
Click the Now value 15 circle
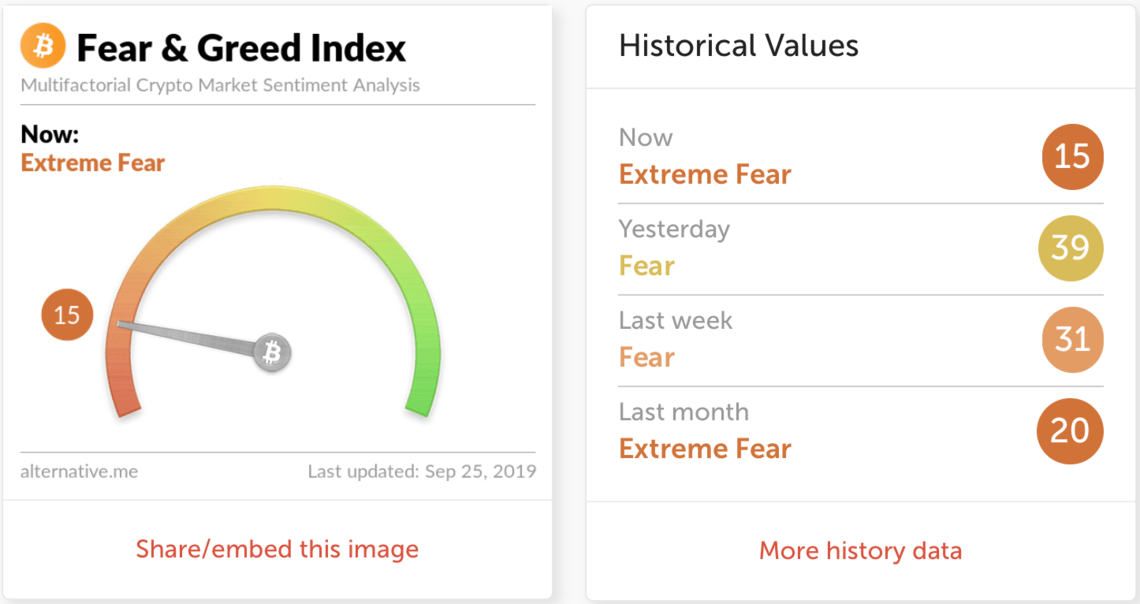click(1072, 156)
